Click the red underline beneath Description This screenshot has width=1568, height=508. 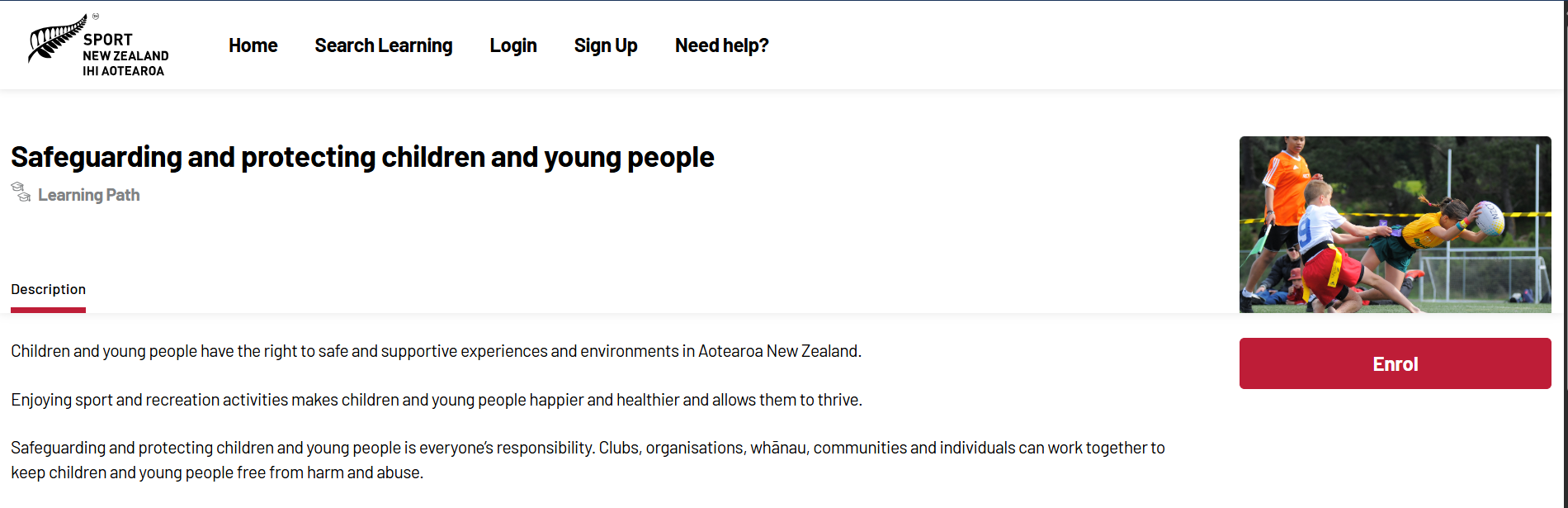[x=48, y=311]
